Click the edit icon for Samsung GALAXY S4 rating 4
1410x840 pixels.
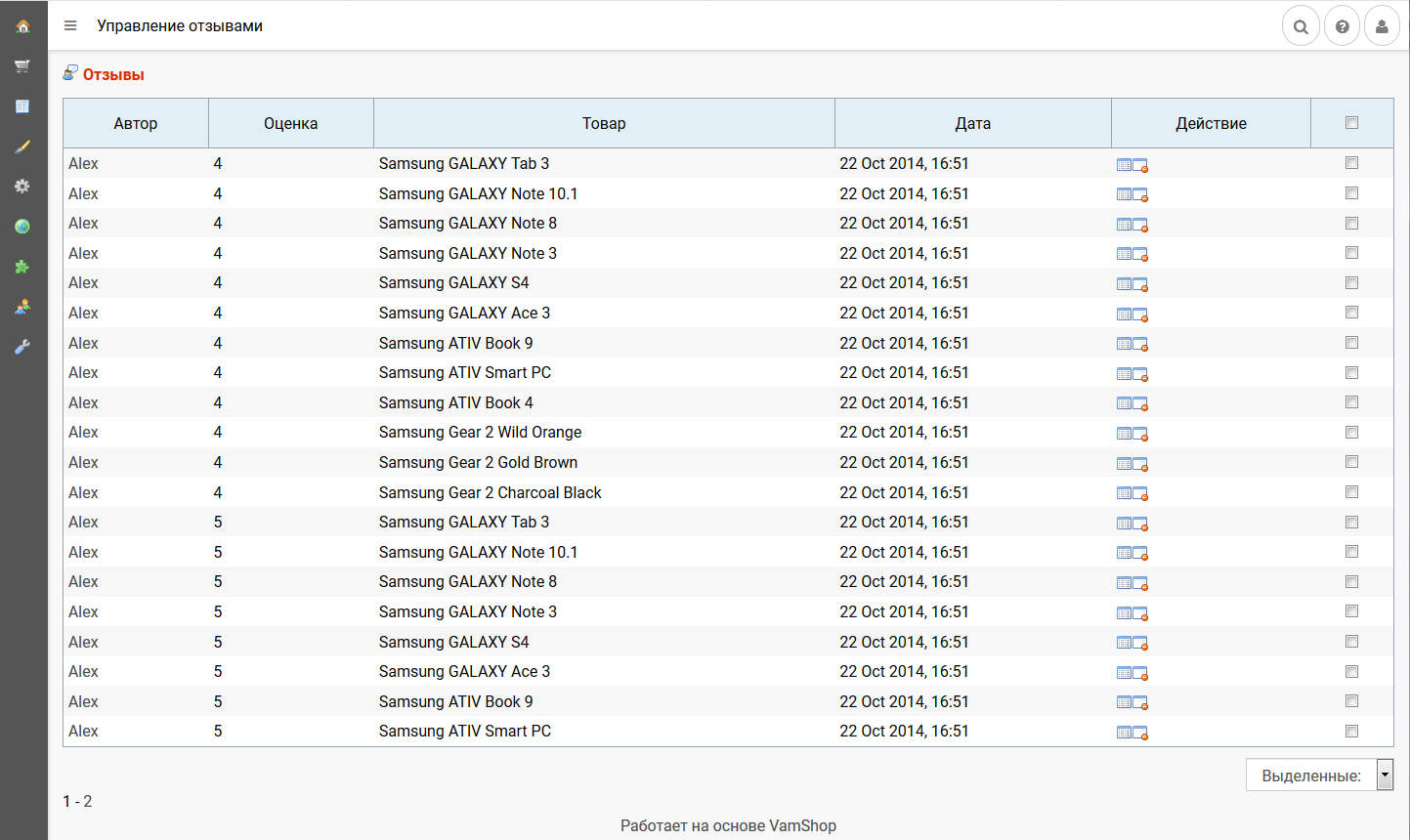pyautogui.click(x=1124, y=284)
